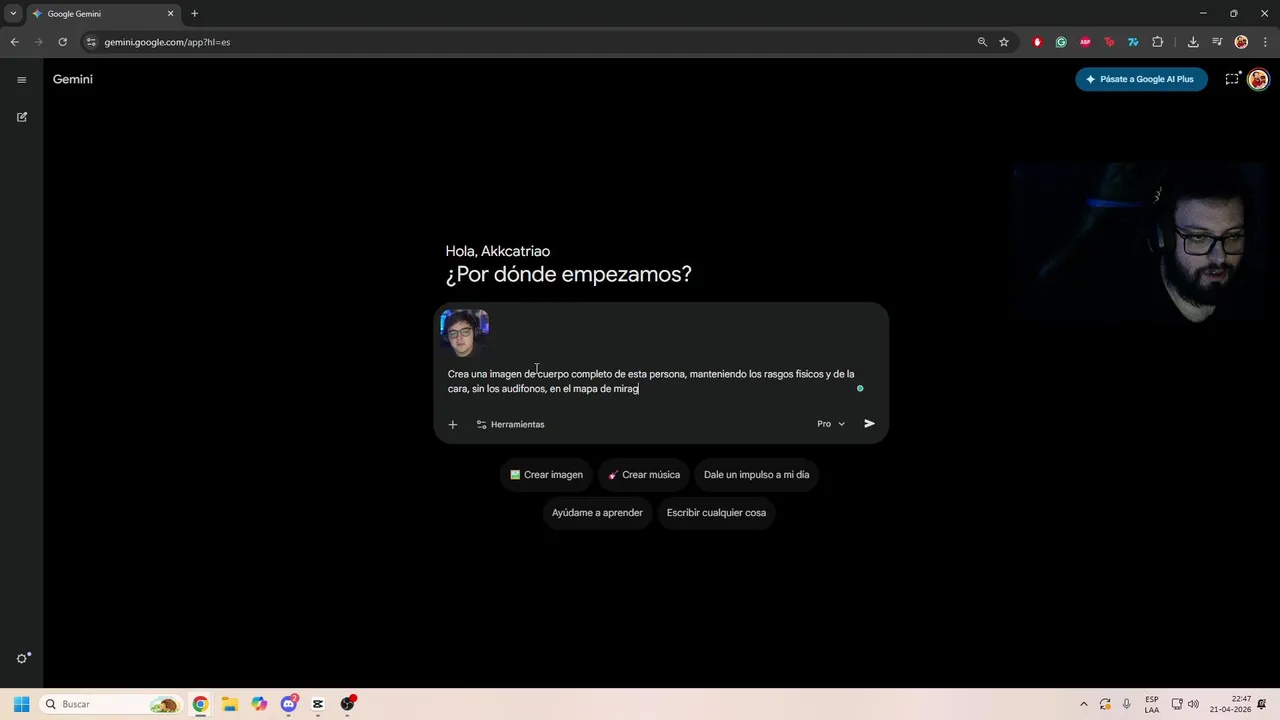The image size is (1280, 720).
Task: Select Dale un impulso a mi día
Action: click(756, 475)
